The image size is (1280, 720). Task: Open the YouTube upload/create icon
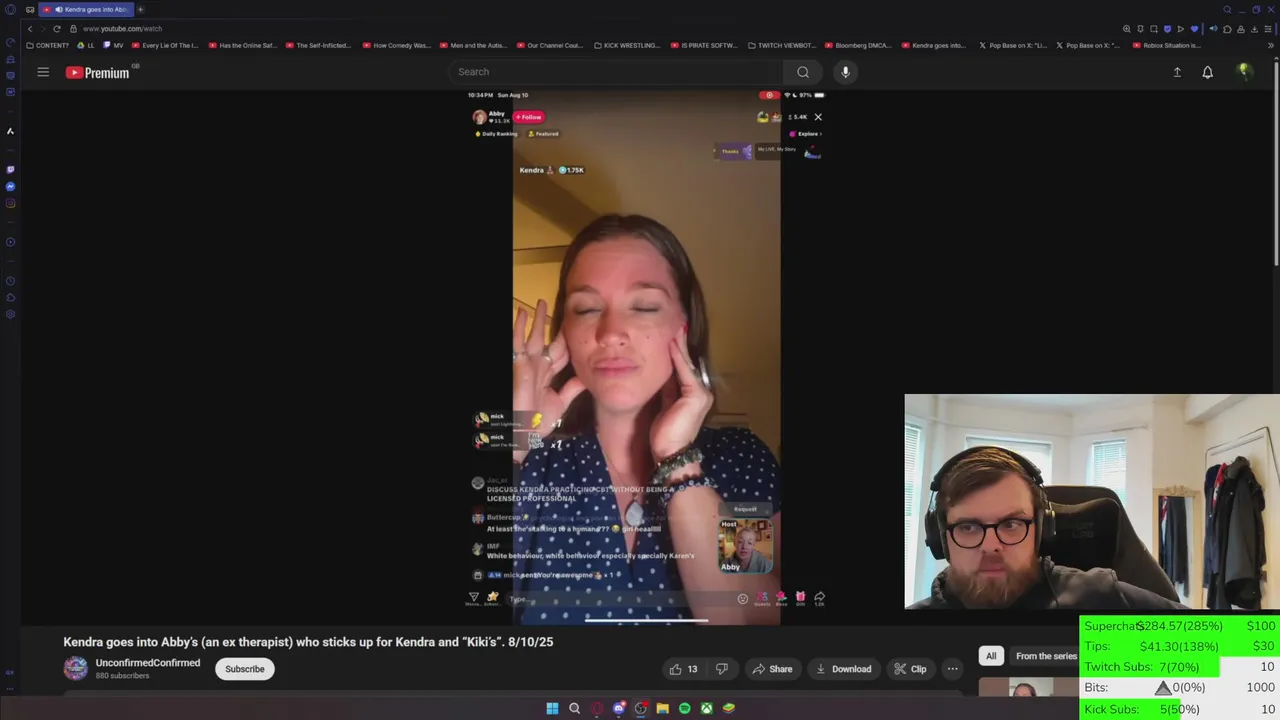(x=1177, y=72)
